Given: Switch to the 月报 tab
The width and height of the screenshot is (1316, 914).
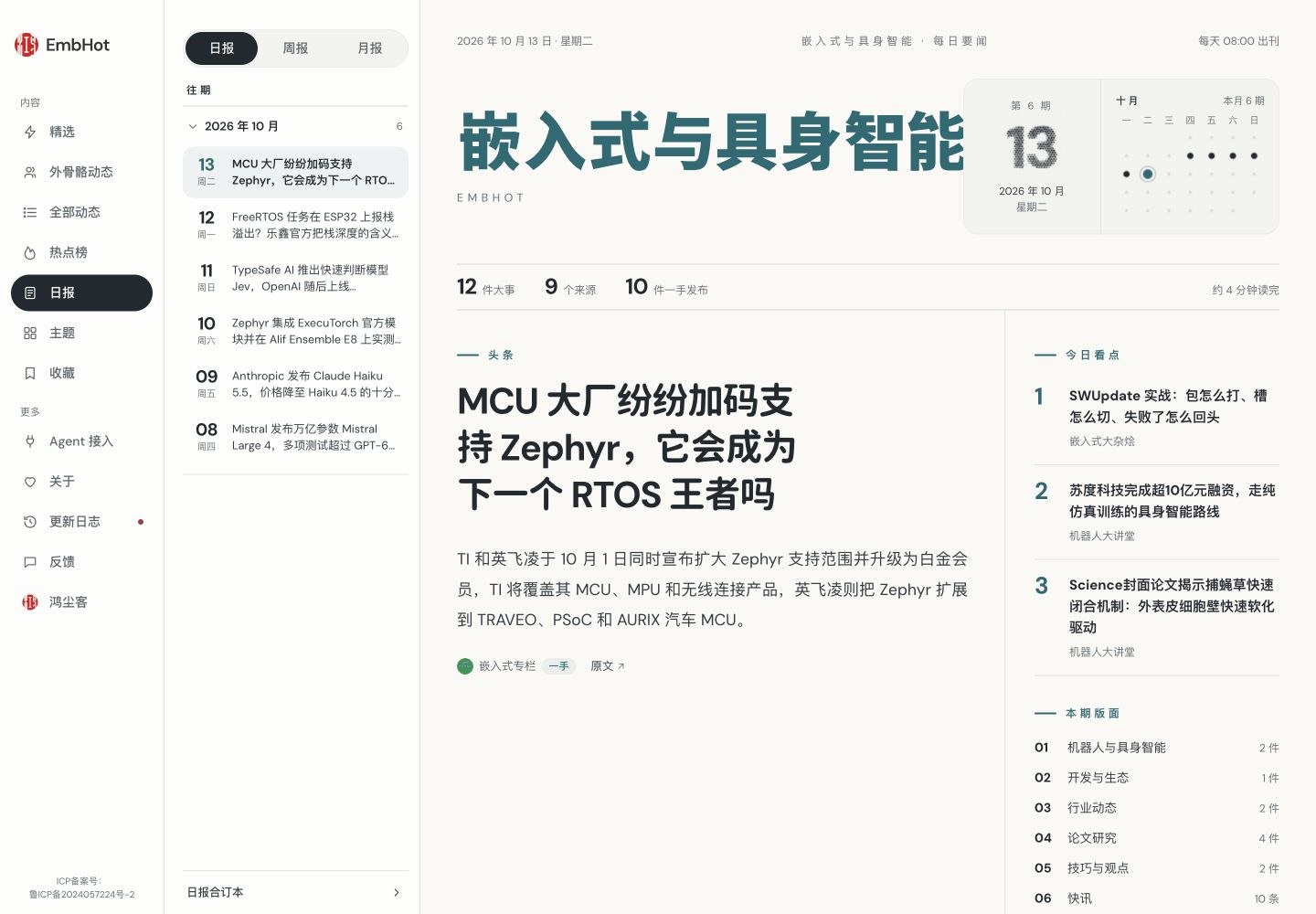Looking at the screenshot, I should click(x=369, y=48).
